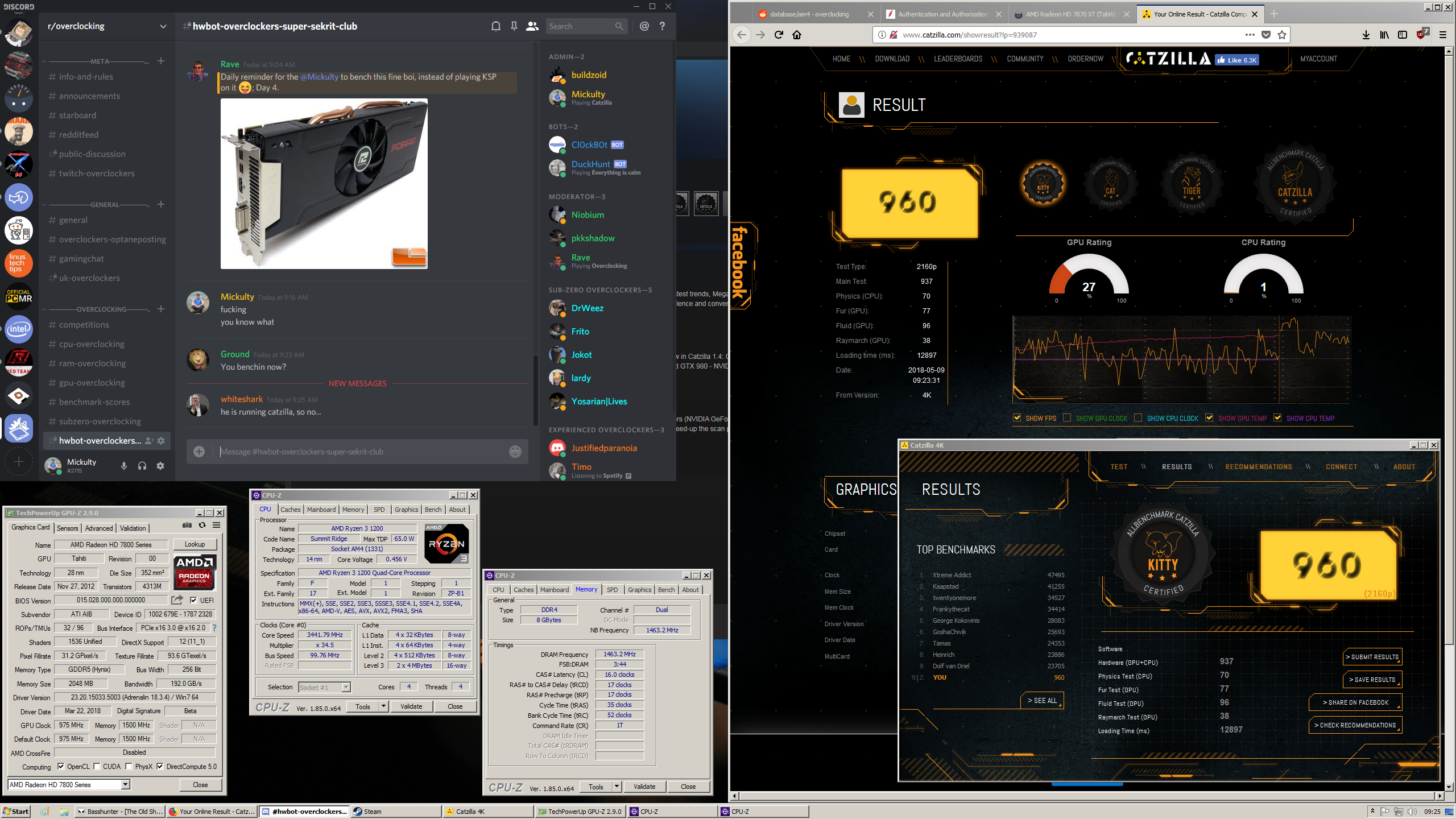Open Discord mentions icon

click(x=644, y=26)
